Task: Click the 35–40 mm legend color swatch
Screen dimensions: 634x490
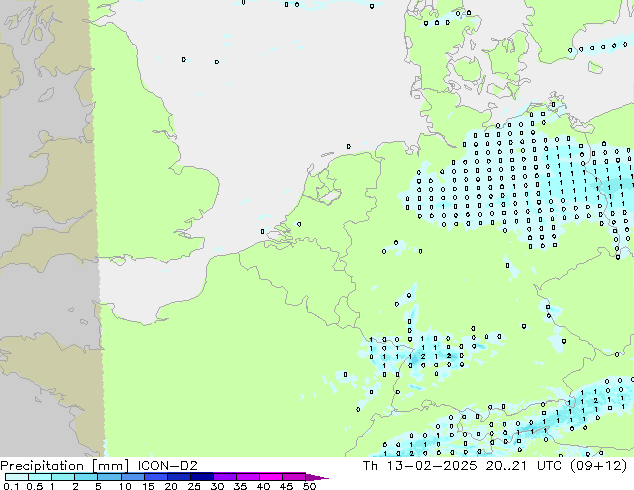Action: 248,477
